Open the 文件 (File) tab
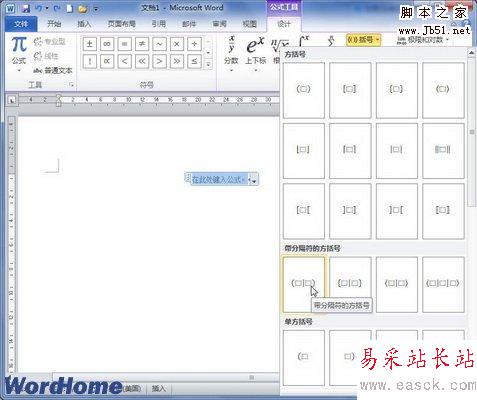This screenshot has width=477, height=400. [x=21, y=24]
